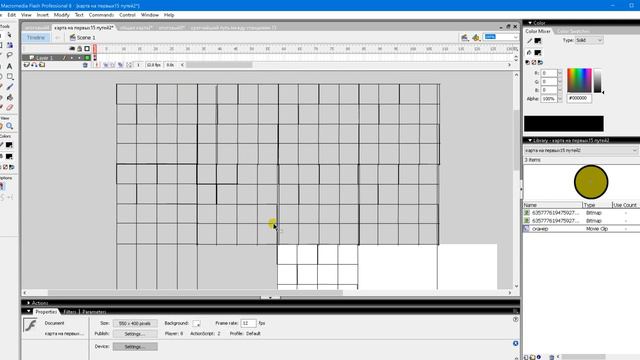Toggle Onion Skin in the timeline

pos(105,65)
